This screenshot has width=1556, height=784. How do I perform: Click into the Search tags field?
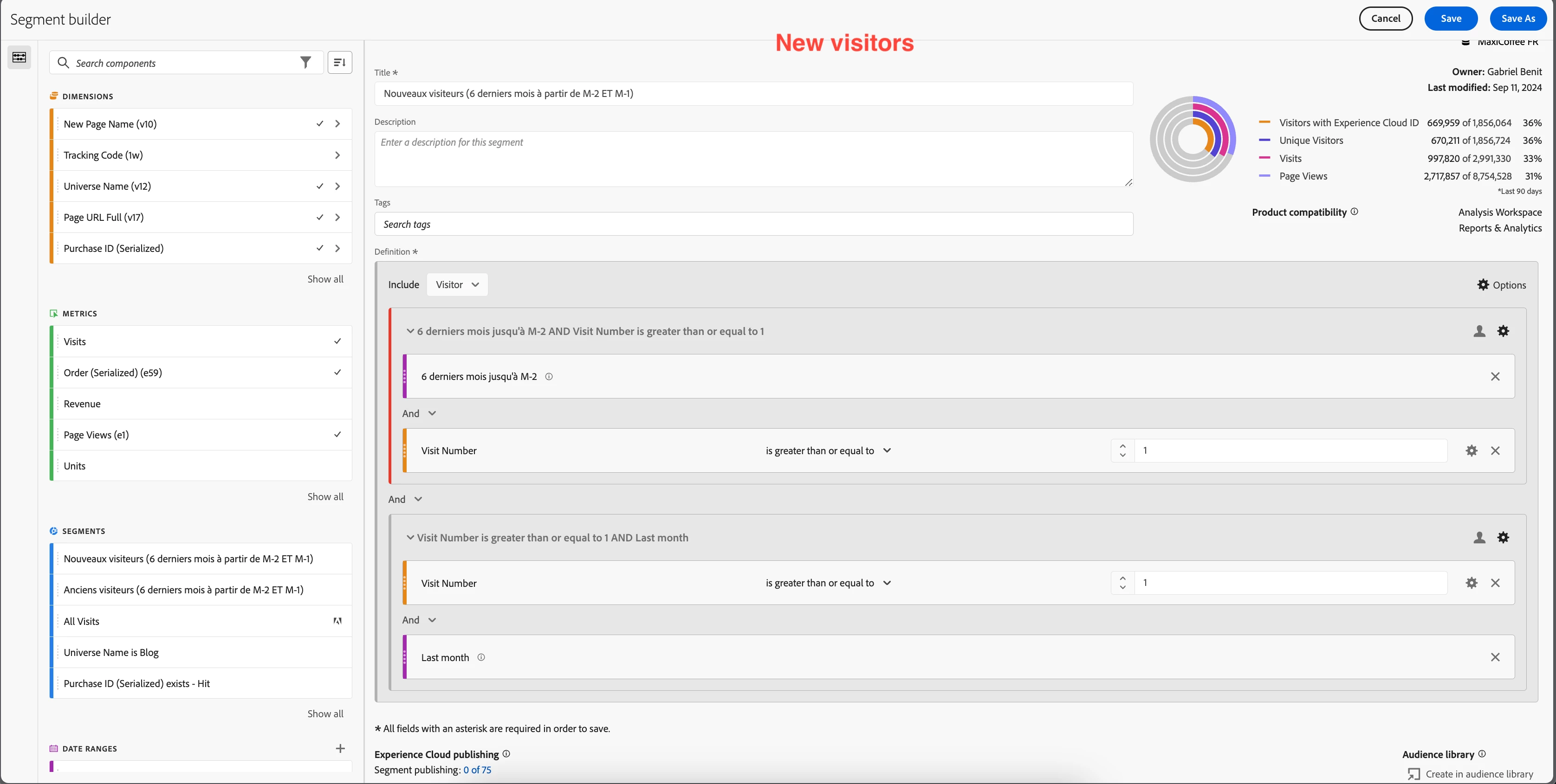pos(752,225)
